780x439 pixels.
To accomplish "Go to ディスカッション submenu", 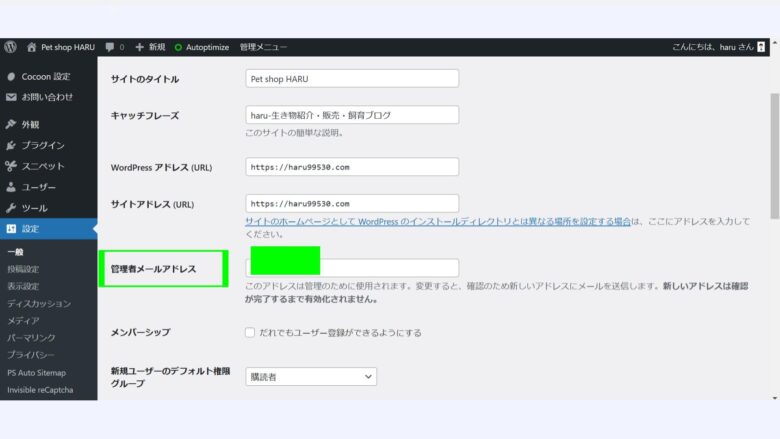I will coord(39,303).
